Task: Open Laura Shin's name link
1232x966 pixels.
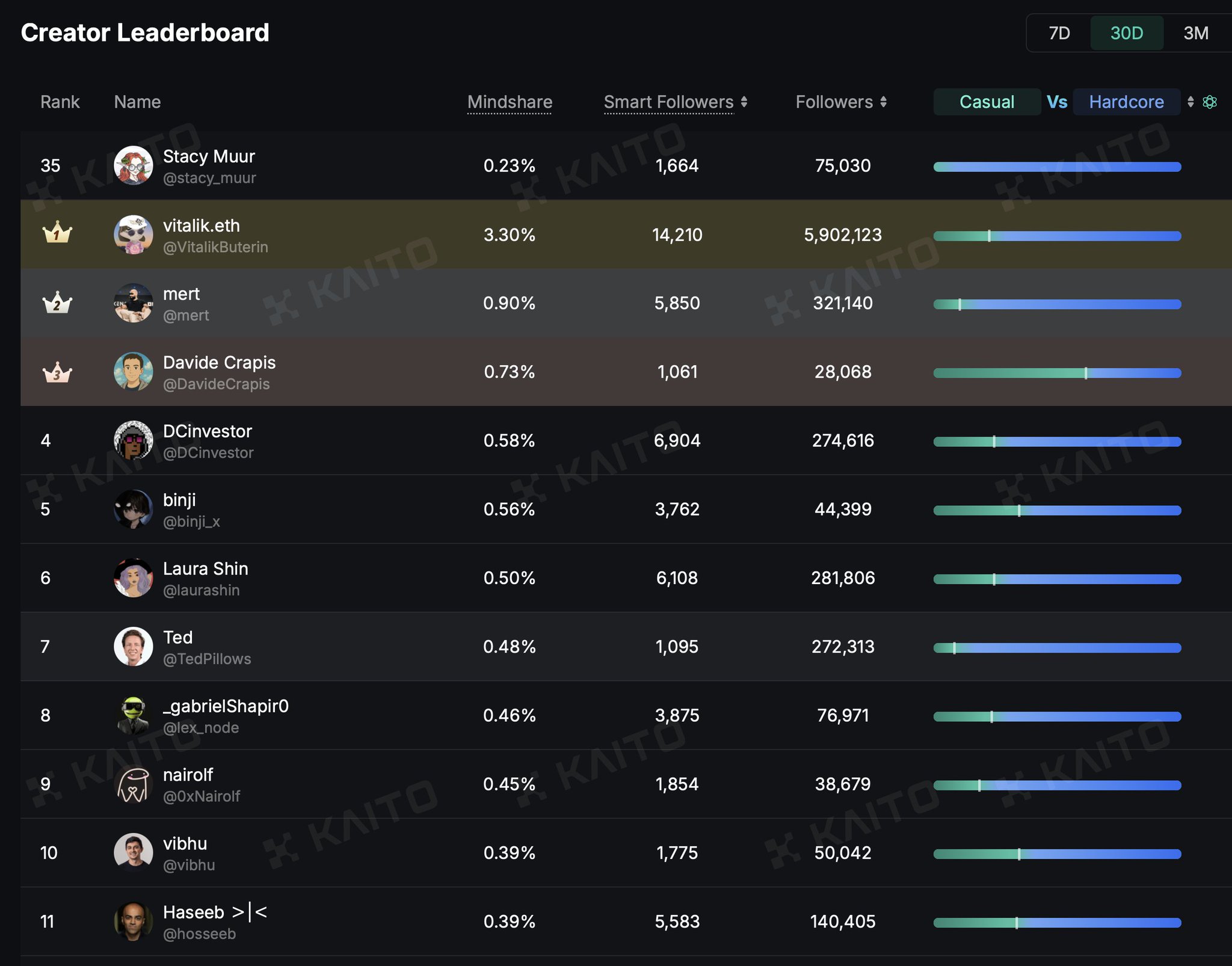Action: [205, 568]
